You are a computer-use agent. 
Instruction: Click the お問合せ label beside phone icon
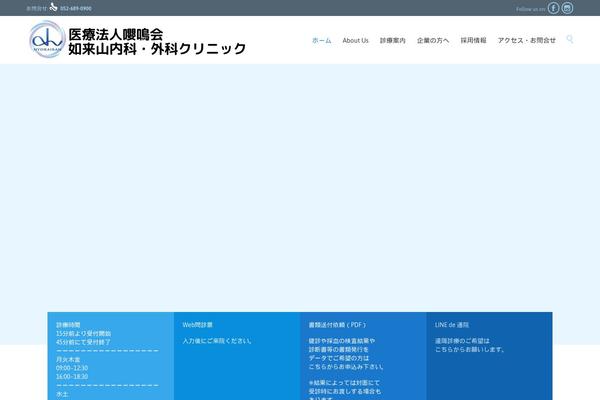point(37,8)
